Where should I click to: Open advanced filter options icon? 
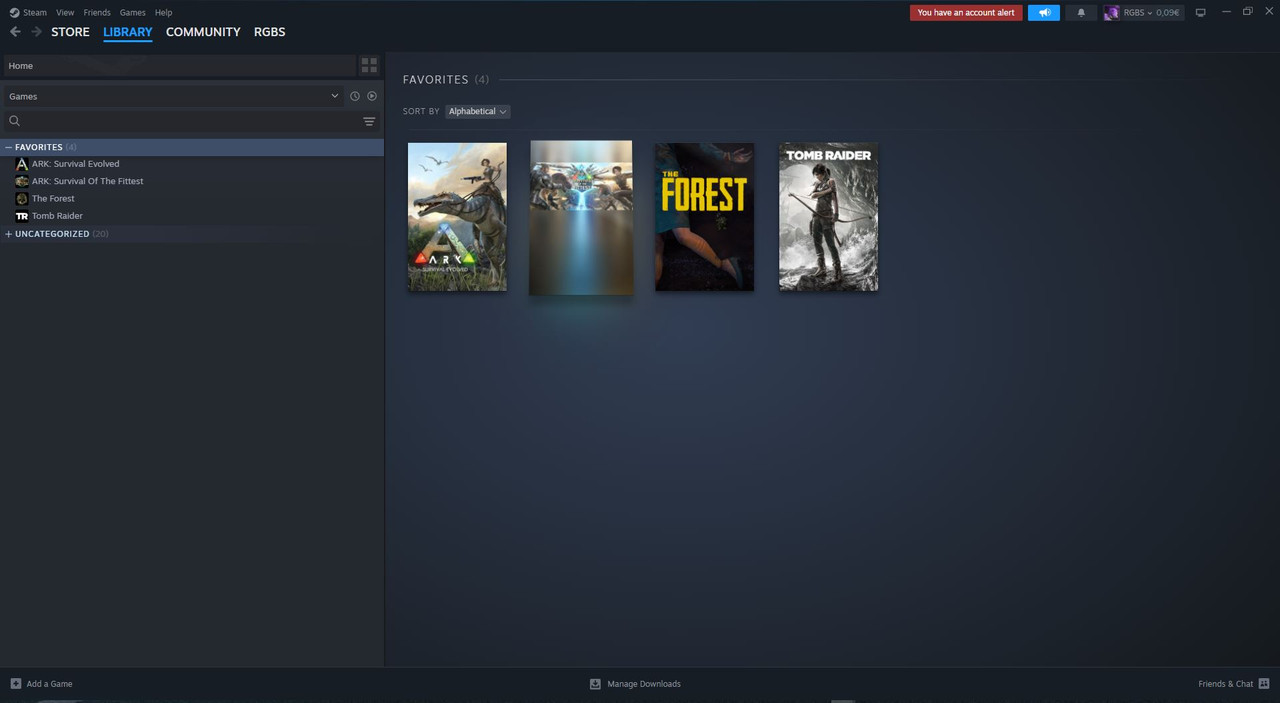[x=369, y=121]
